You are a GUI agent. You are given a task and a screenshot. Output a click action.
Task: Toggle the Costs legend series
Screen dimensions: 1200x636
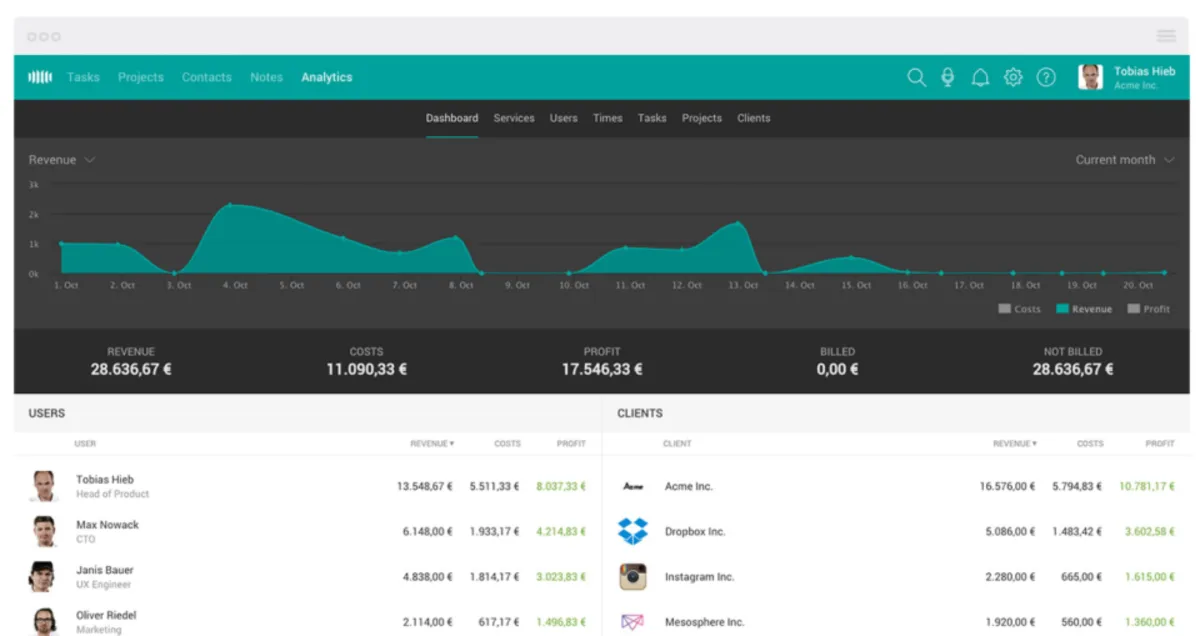[x=1019, y=309]
